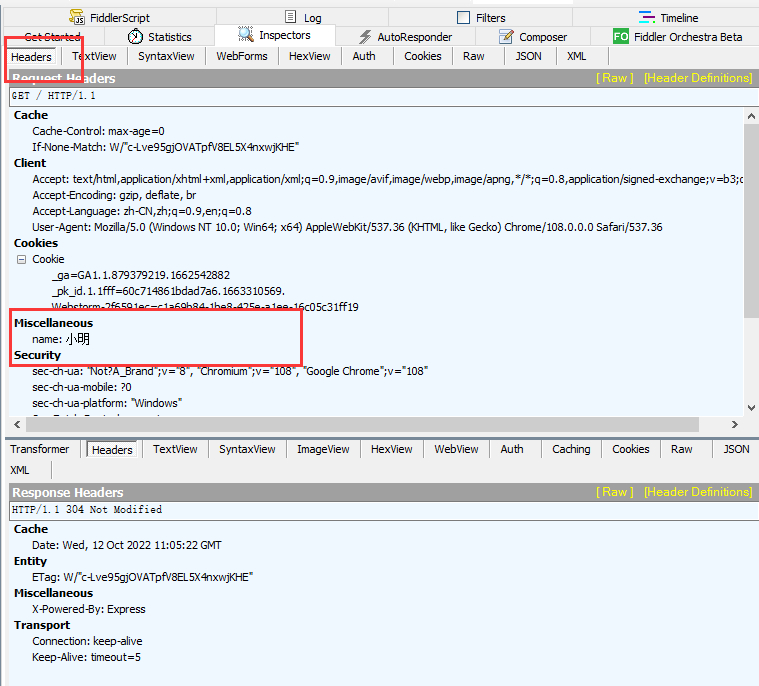
Task: Open Header Definitions link in Request Headers
Action: [x=698, y=78]
